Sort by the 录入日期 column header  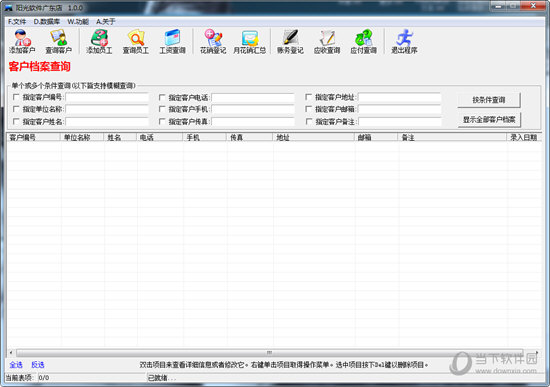[524, 138]
